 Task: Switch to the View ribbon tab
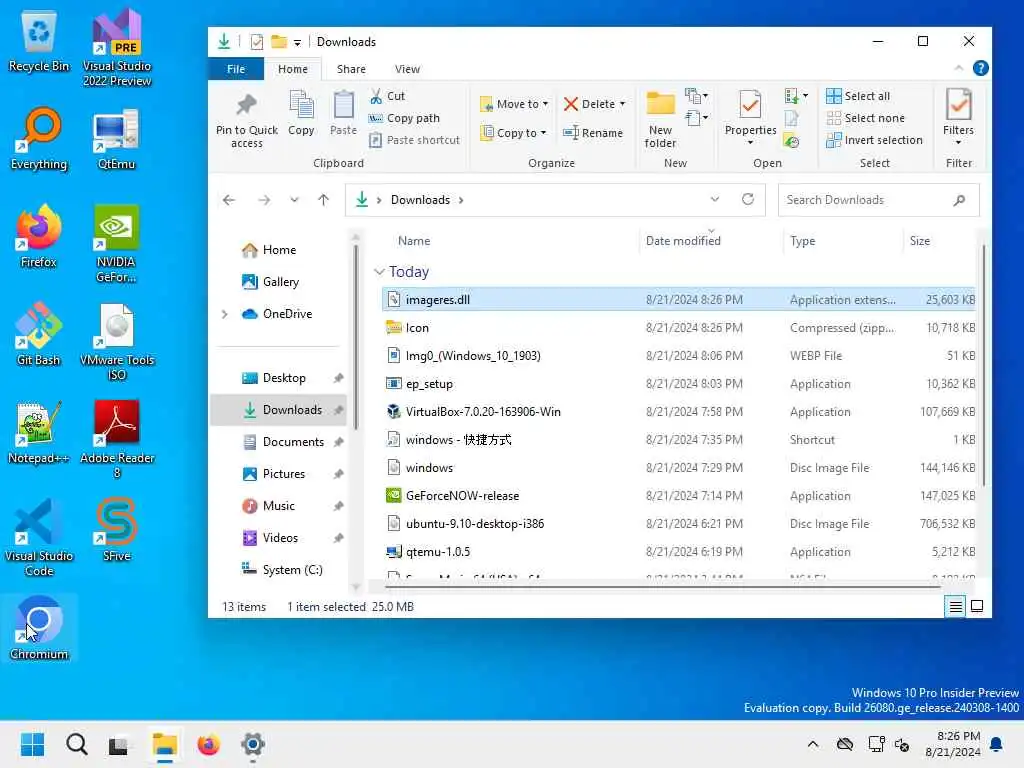pyautogui.click(x=408, y=69)
